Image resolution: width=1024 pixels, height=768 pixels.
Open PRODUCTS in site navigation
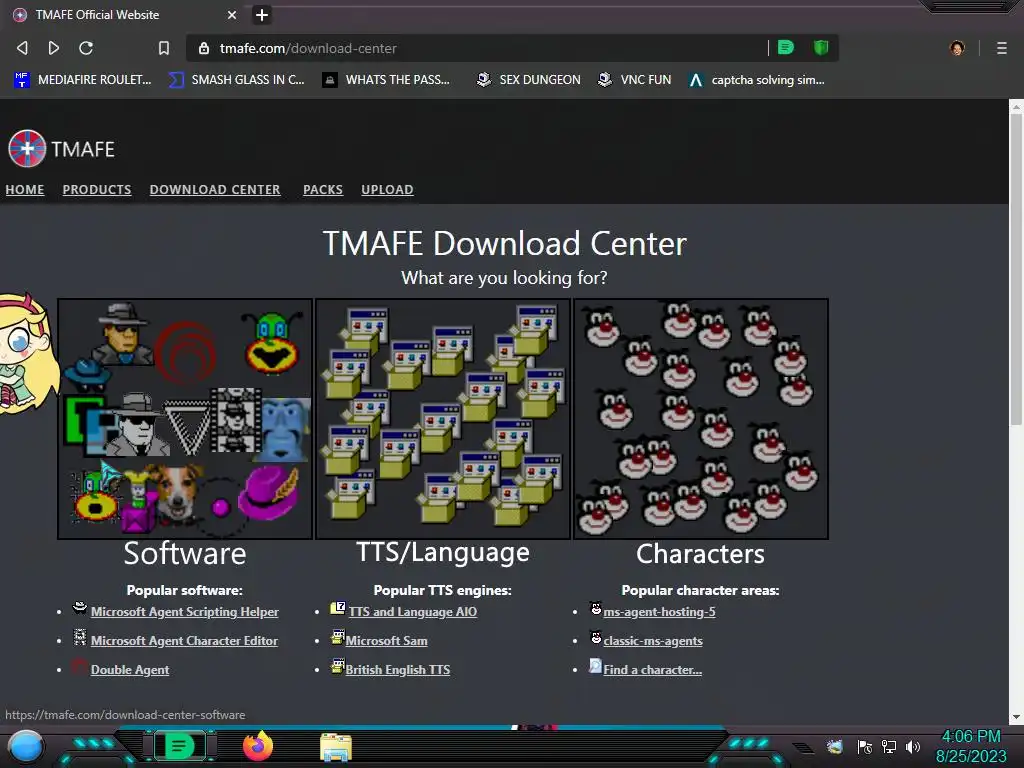coord(97,189)
